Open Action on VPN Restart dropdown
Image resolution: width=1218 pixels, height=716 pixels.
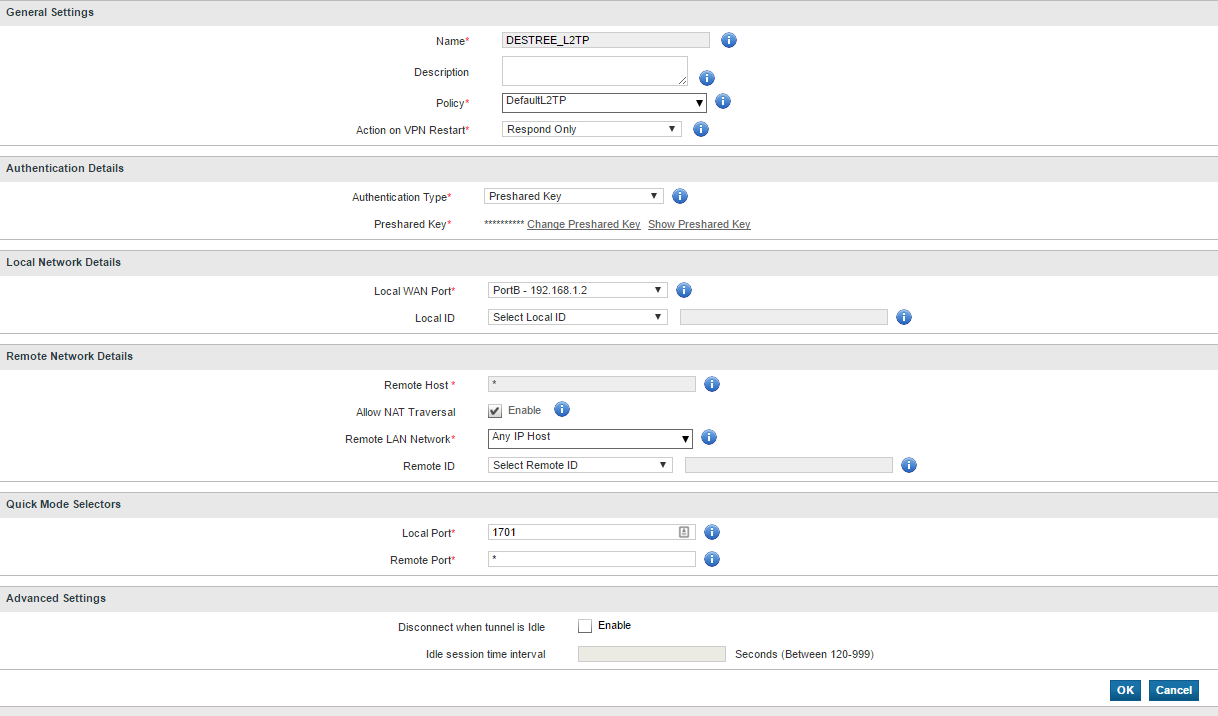(592, 129)
